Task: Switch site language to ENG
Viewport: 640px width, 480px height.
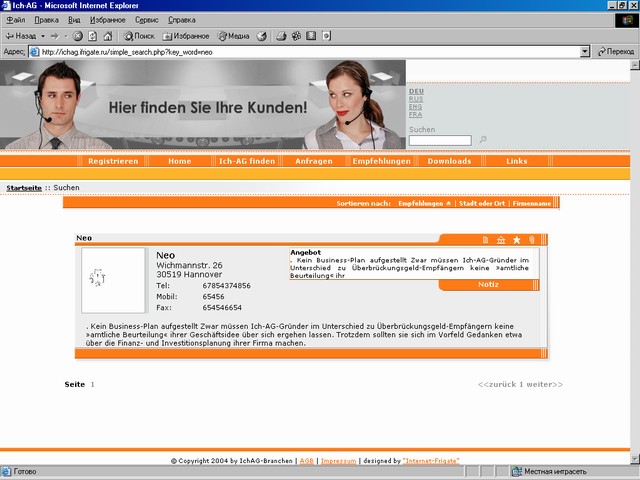Action: click(416, 107)
